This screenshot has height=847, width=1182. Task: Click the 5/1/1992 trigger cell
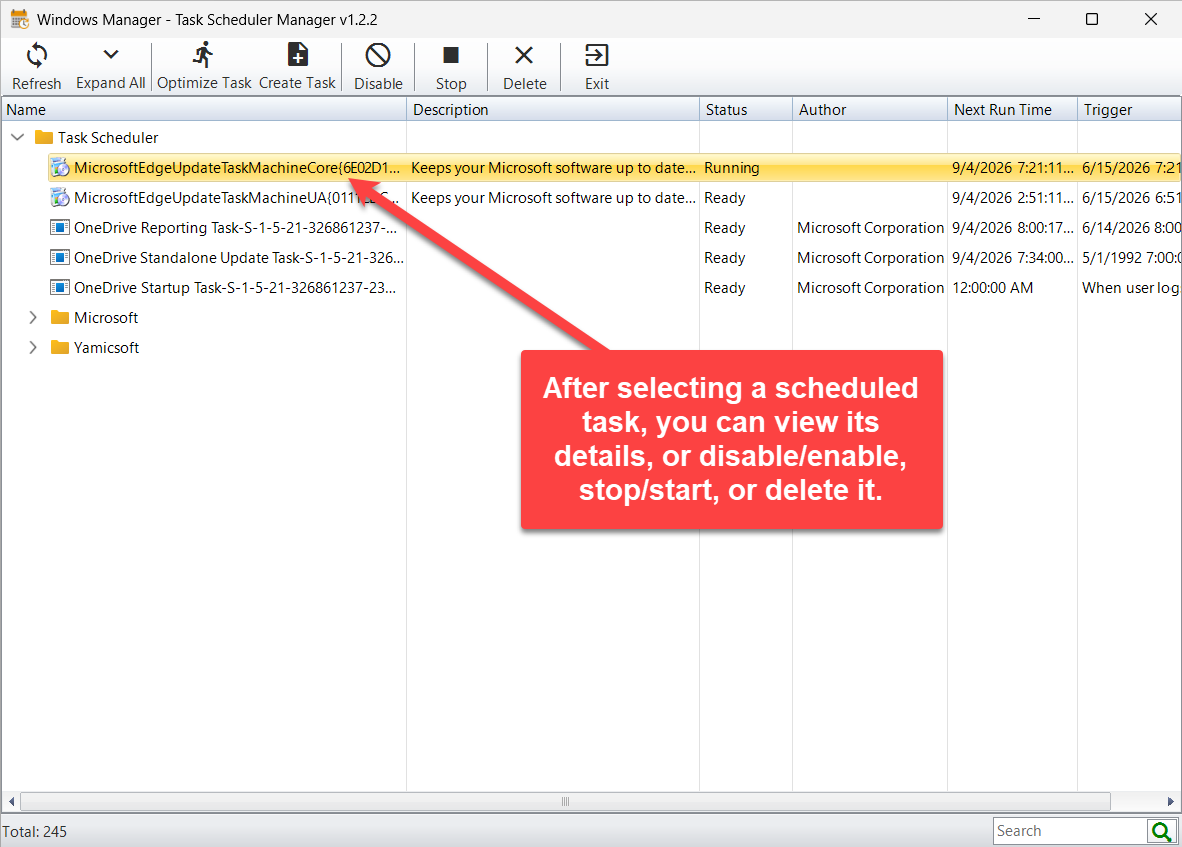pos(1130,258)
